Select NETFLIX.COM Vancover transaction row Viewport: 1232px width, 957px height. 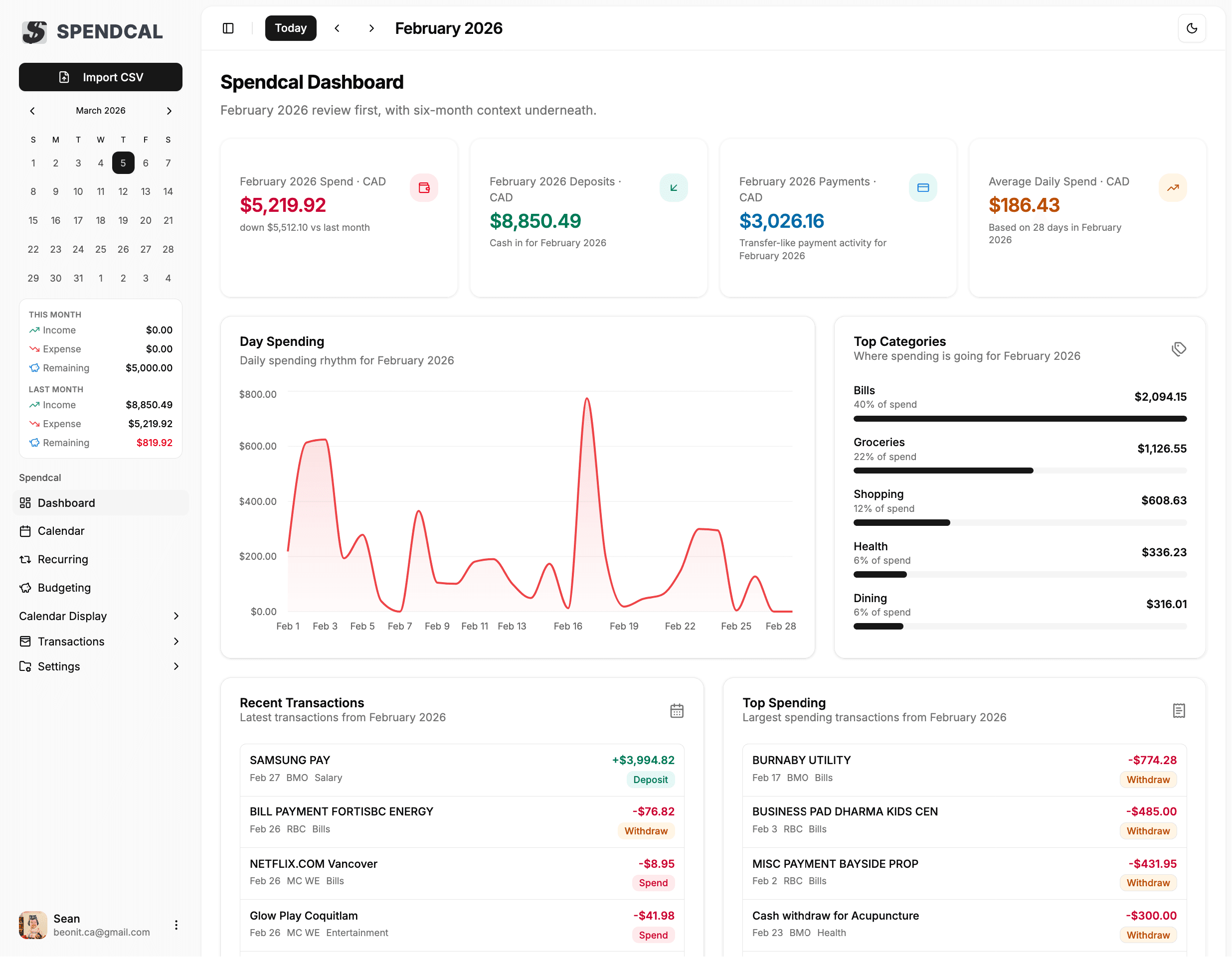click(462, 874)
